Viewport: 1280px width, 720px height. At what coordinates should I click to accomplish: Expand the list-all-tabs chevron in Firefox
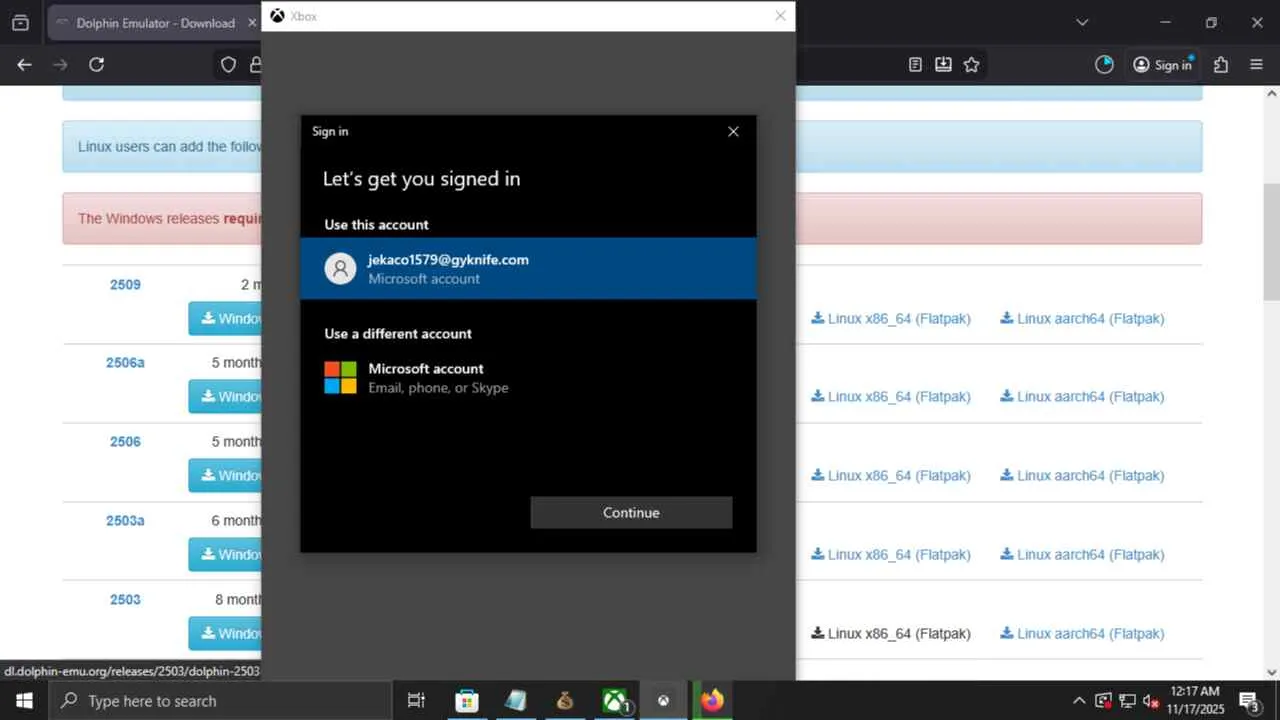(x=1082, y=22)
